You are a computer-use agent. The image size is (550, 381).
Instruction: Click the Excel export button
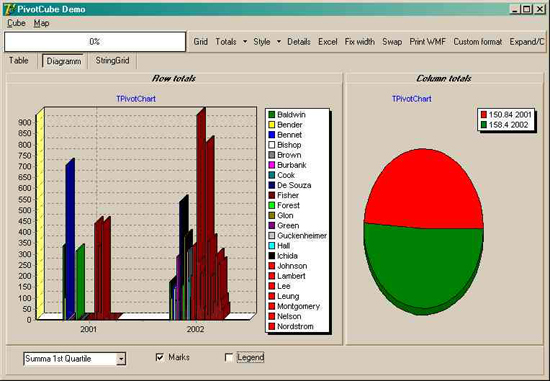pos(328,42)
